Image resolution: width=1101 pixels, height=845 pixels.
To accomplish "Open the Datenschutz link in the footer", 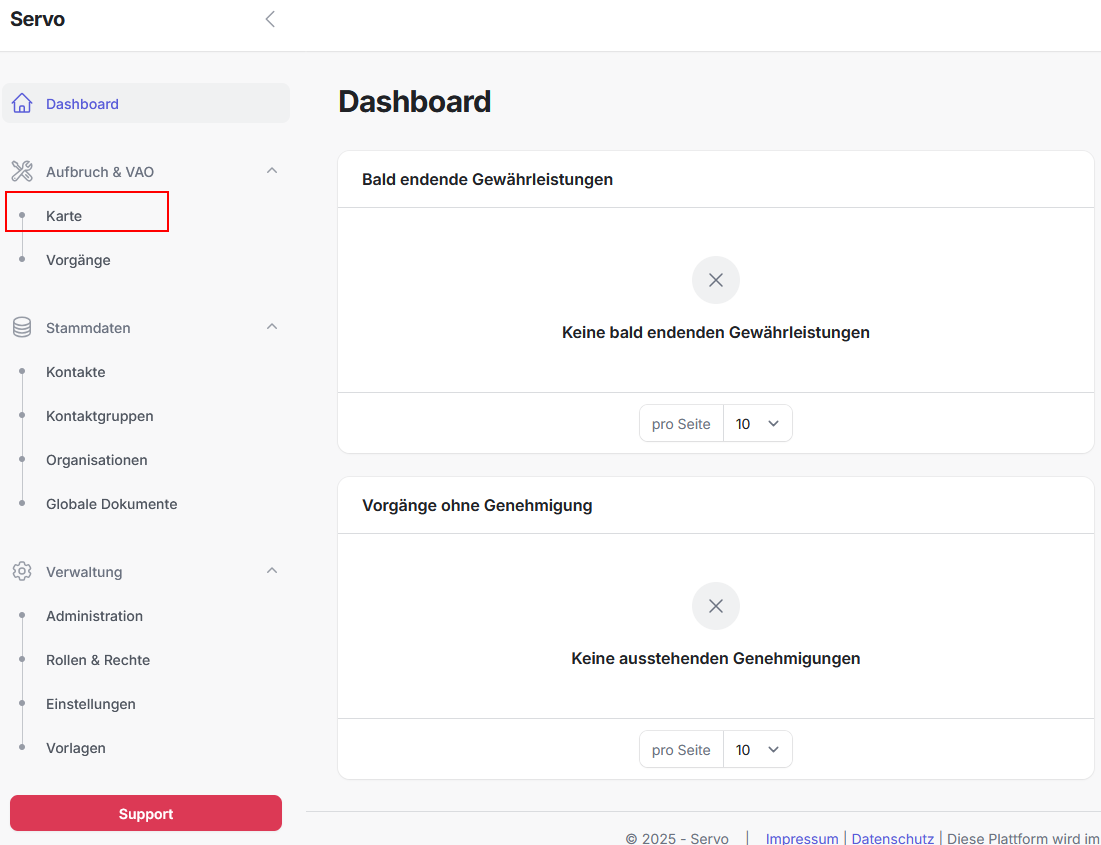I will click(892, 838).
